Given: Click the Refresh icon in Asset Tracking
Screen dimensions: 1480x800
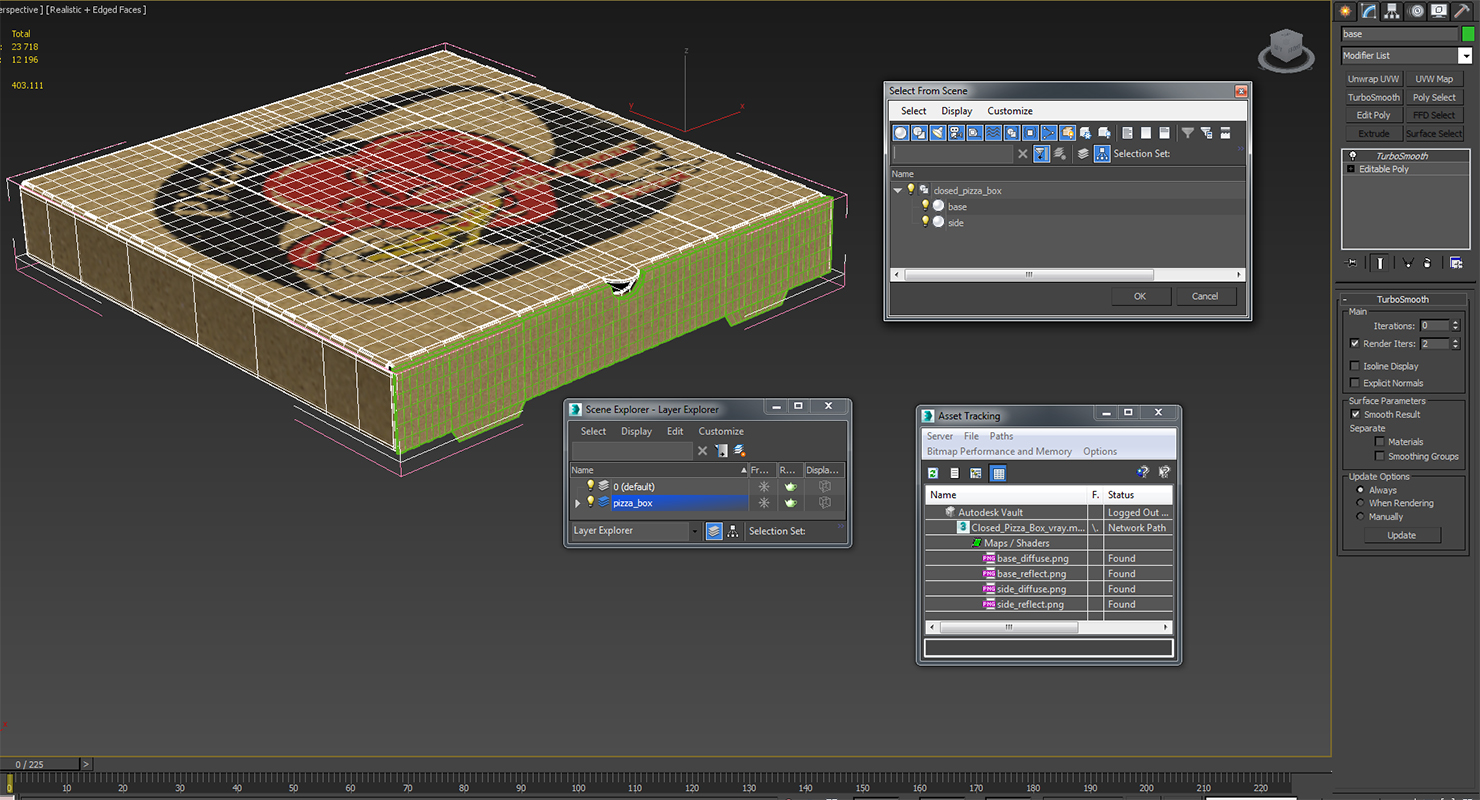Looking at the screenshot, I should click(x=933, y=473).
